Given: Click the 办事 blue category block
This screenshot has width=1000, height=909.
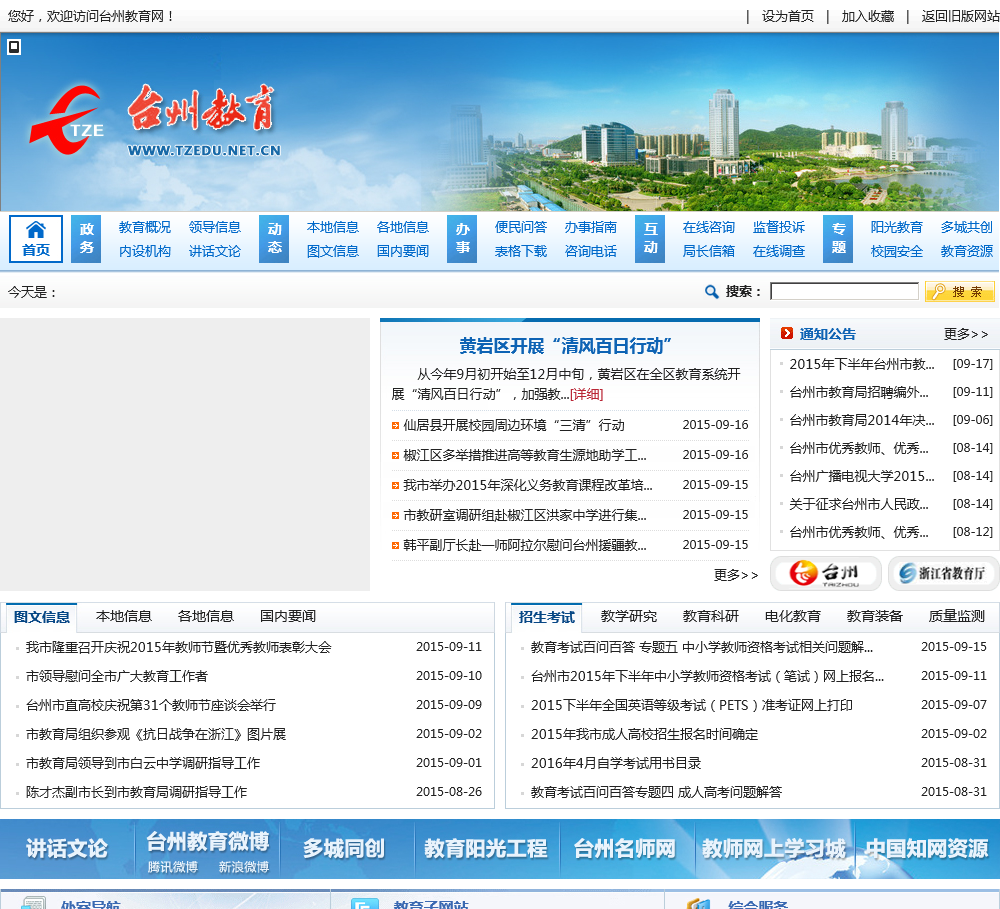Looking at the screenshot, I should [462, 239].
